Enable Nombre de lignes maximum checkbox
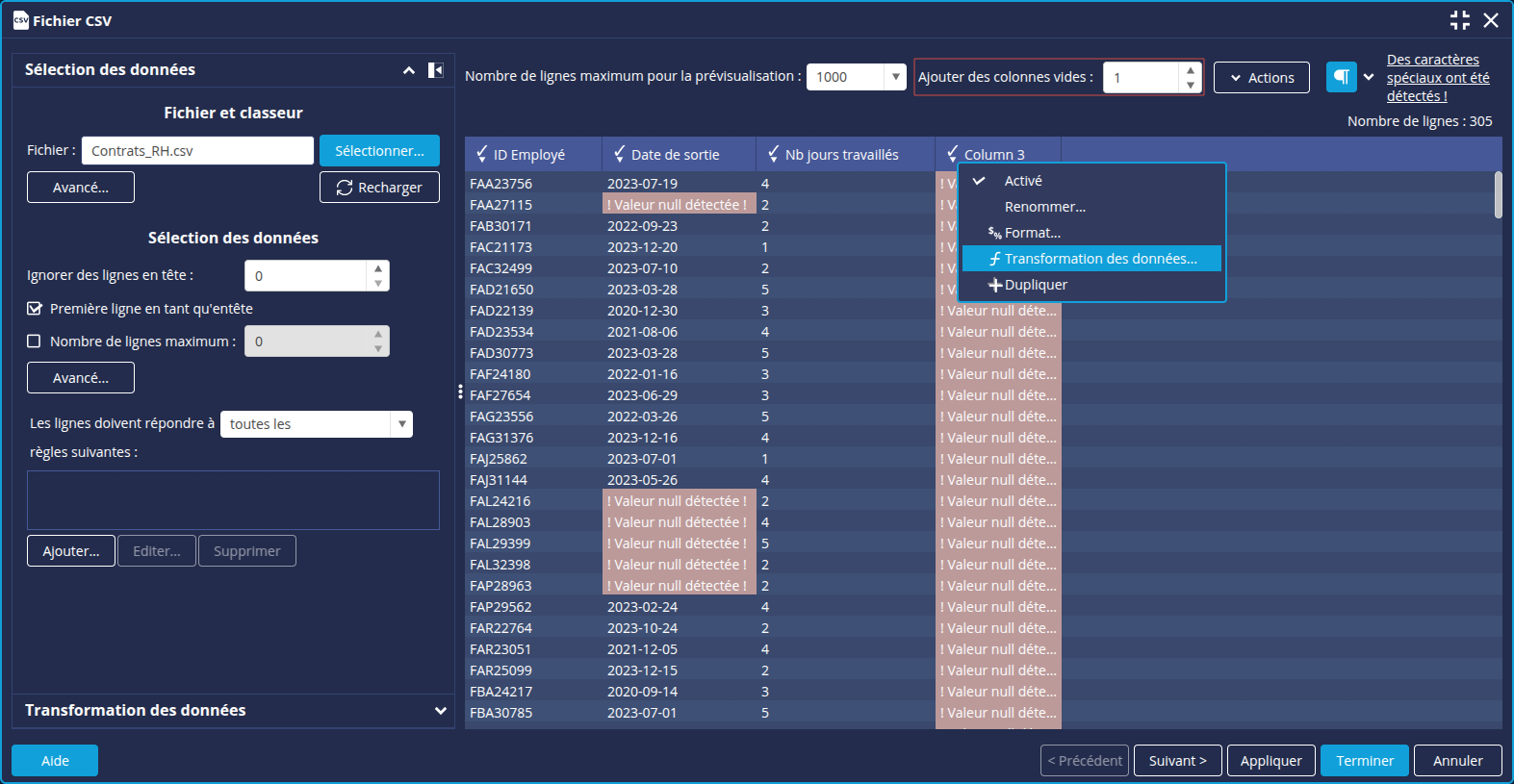This screenshot has height=784, width=1514. click(x=35, y=341)
